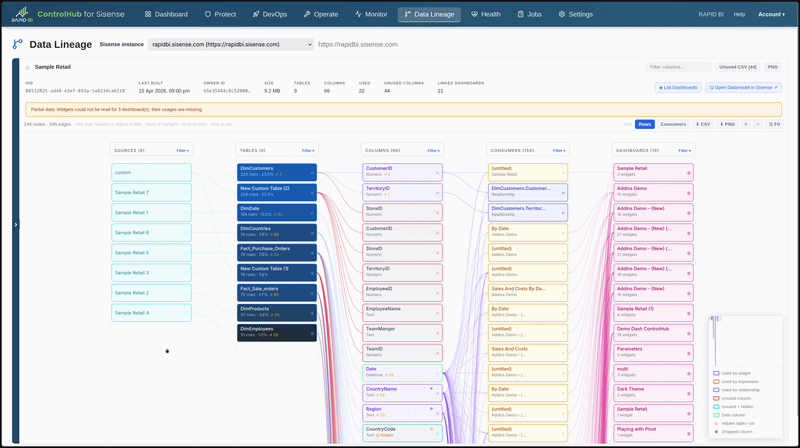Image resolution: width=800 pixels, height=448 pixels.
Task: Click the Data Lineage branch icon
Action: (x=18, y=44)
